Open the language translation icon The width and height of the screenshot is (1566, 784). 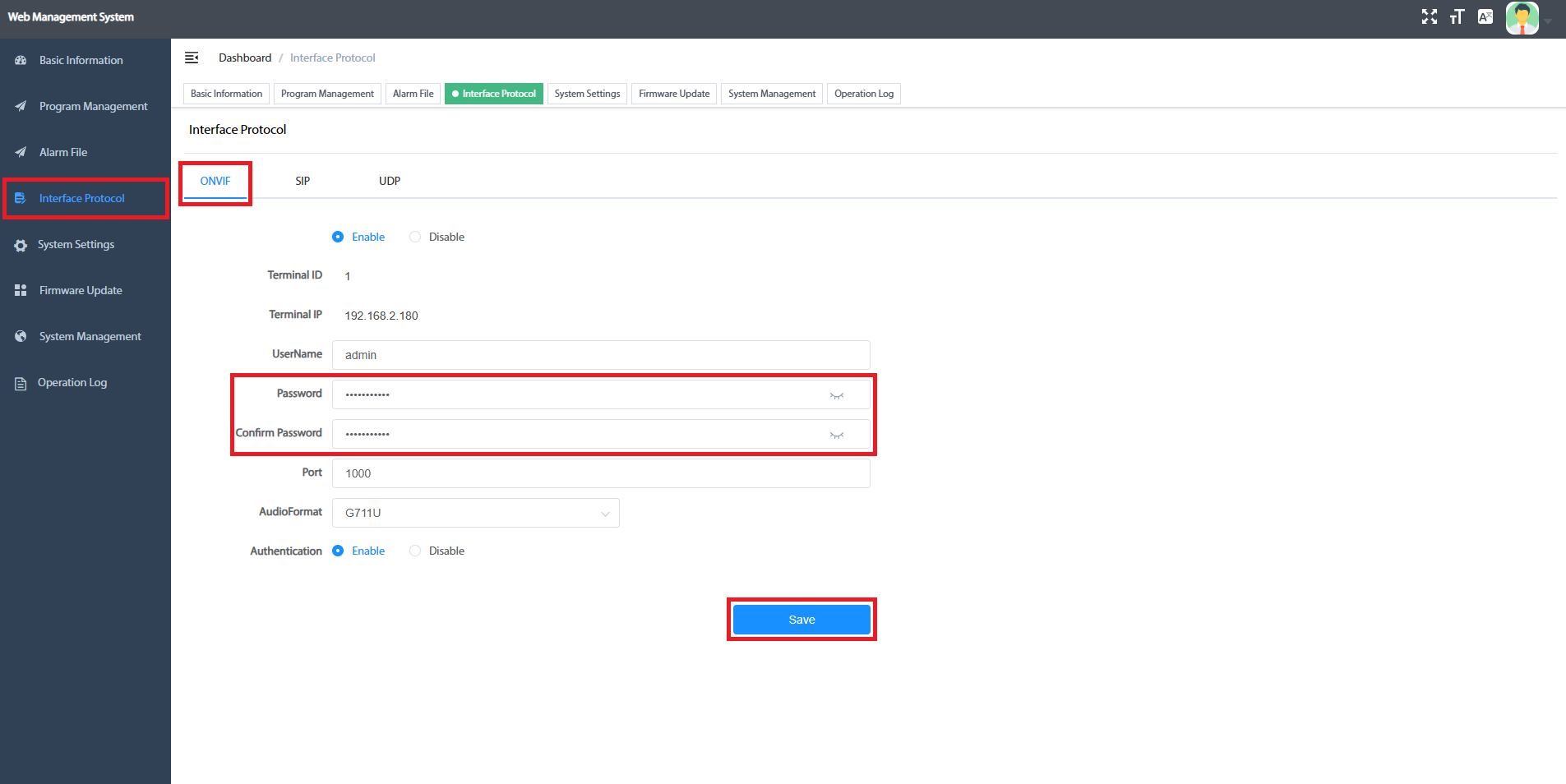coord(1485,17)
